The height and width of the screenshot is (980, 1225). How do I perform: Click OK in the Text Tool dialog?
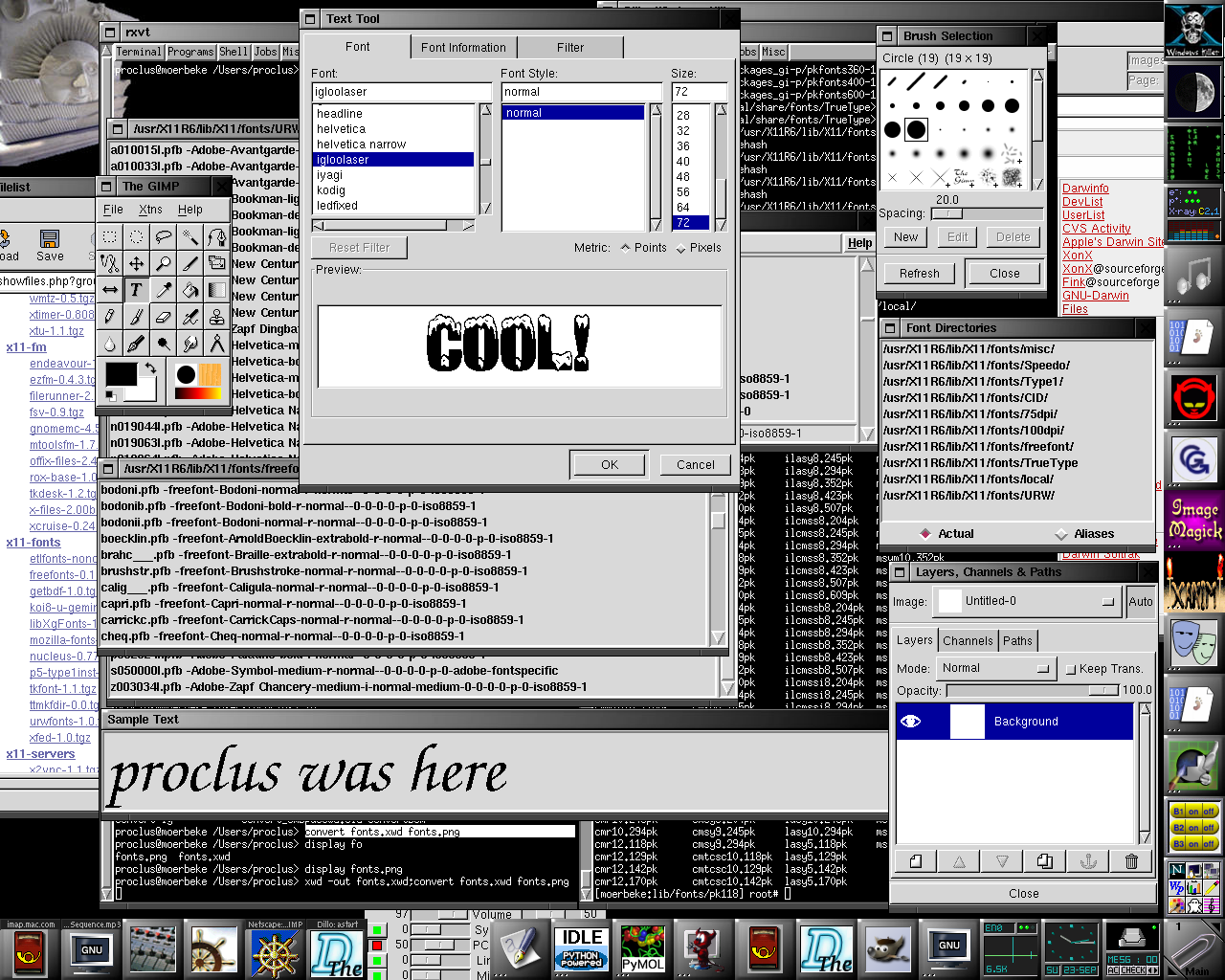pos(610,464)
